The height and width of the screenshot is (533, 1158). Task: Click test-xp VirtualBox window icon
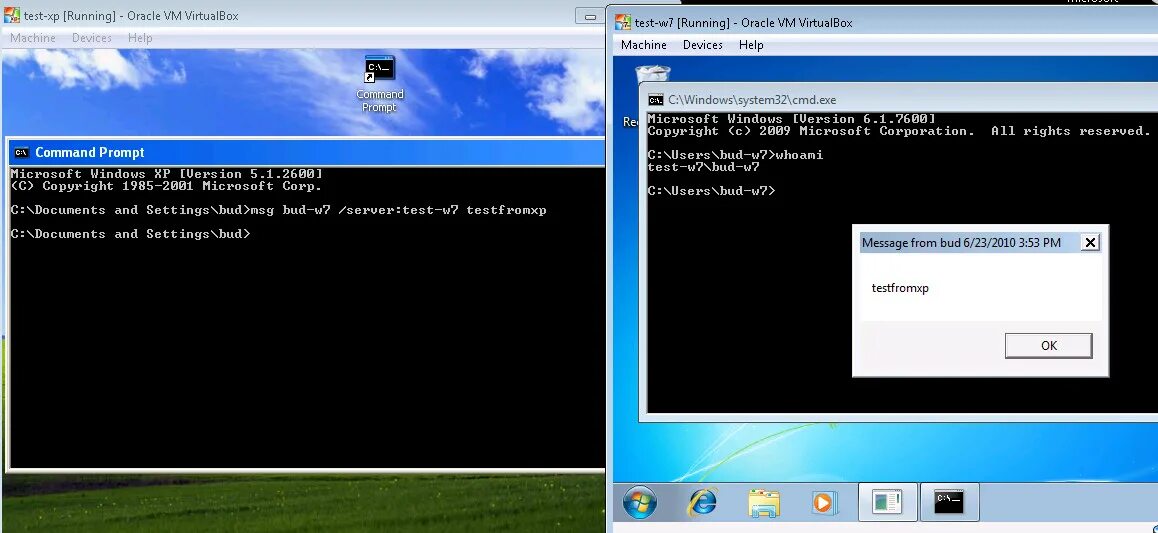tap(12, 16)
